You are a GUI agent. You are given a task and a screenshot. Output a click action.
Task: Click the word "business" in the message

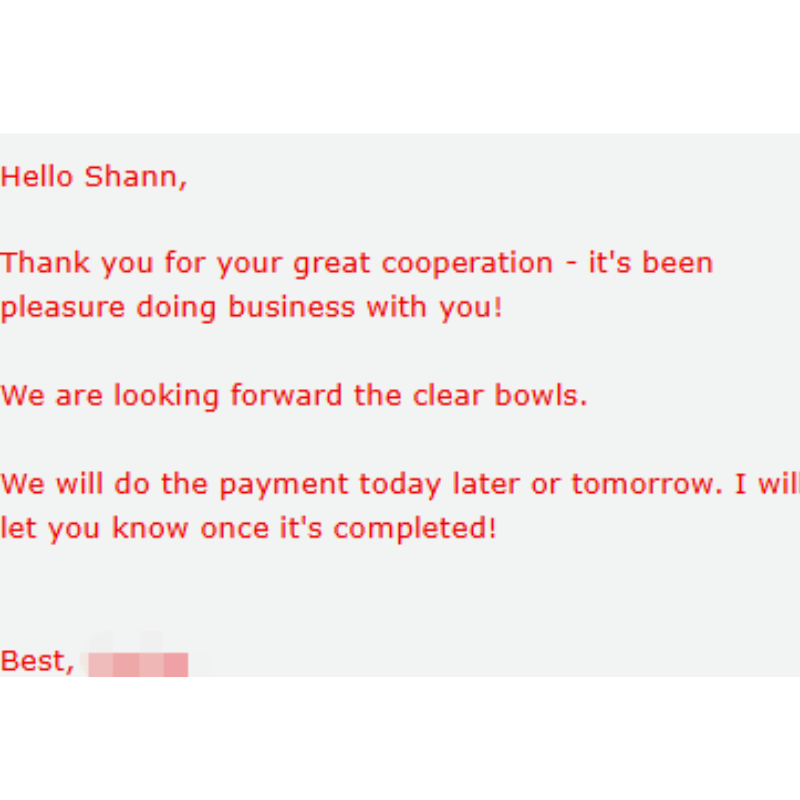pos(292,307)
